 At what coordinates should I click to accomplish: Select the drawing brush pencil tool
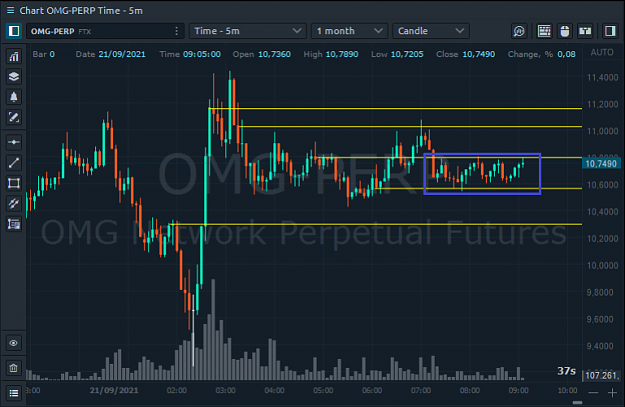[14, 117]
